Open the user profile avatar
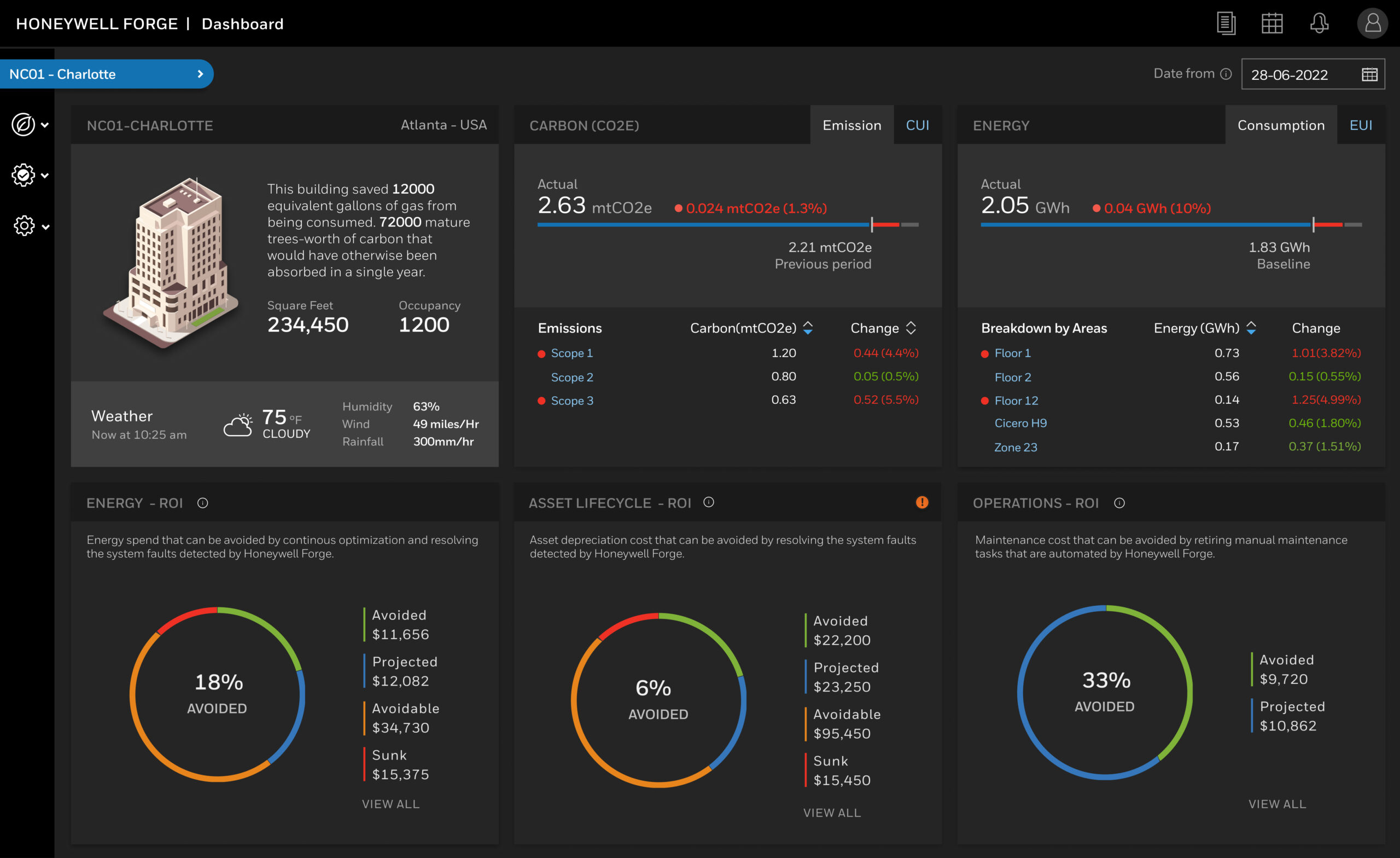Screen dimensions: 1400x858 [x=1372, y=24]
